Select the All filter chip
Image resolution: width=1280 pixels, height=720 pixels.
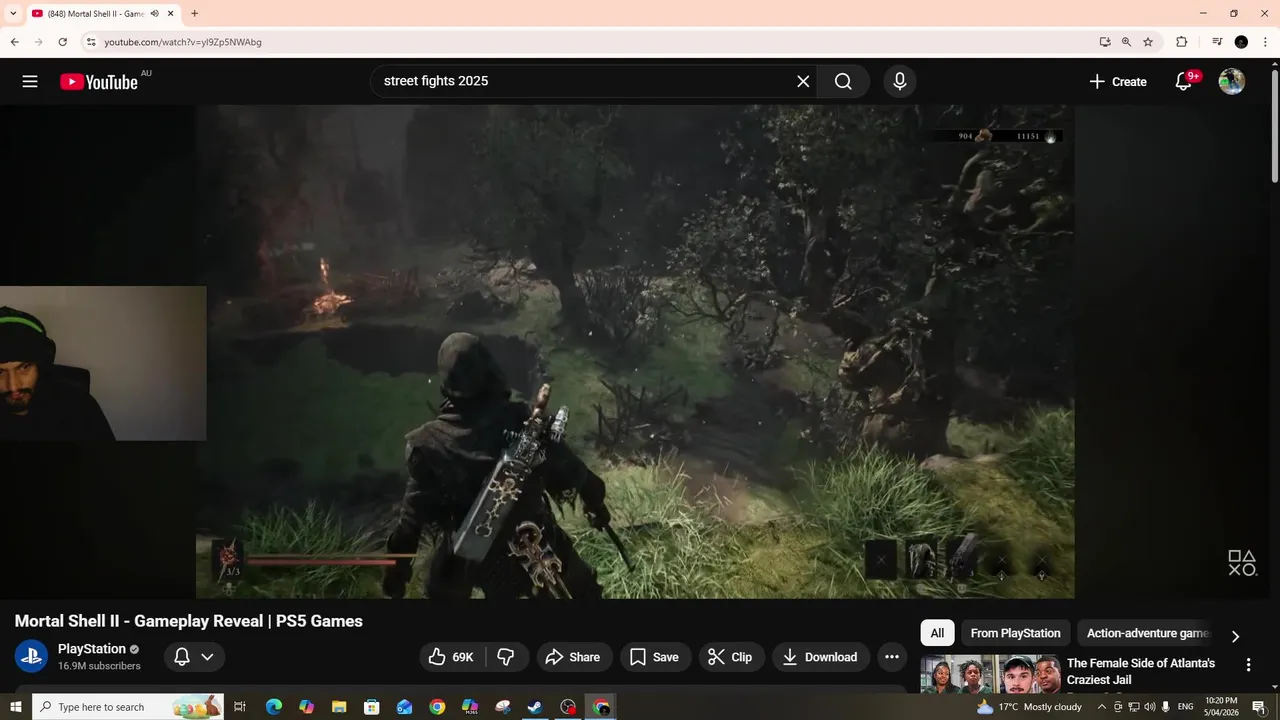pyautogui.click(x=937, y=633)
